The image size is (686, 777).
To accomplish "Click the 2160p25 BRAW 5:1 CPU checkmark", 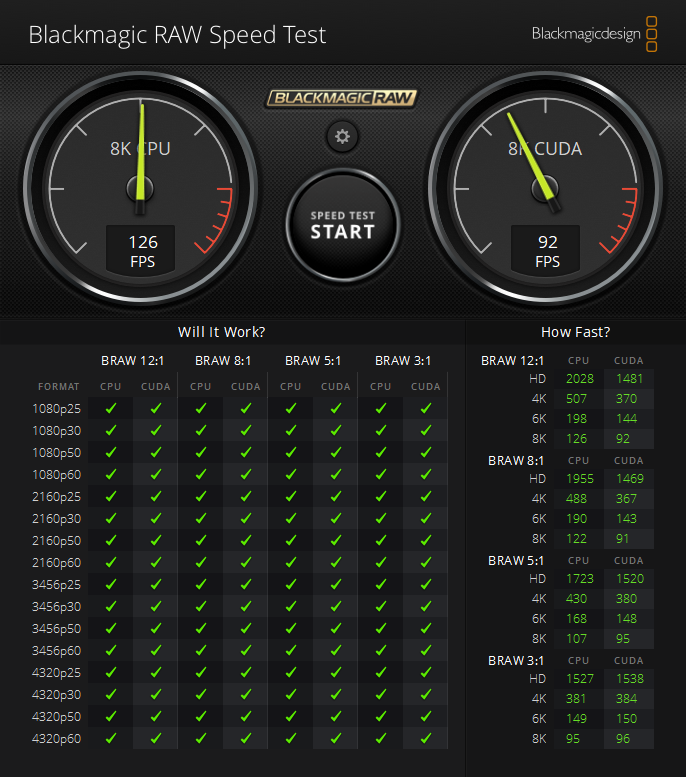I will [x=291, y=497].
